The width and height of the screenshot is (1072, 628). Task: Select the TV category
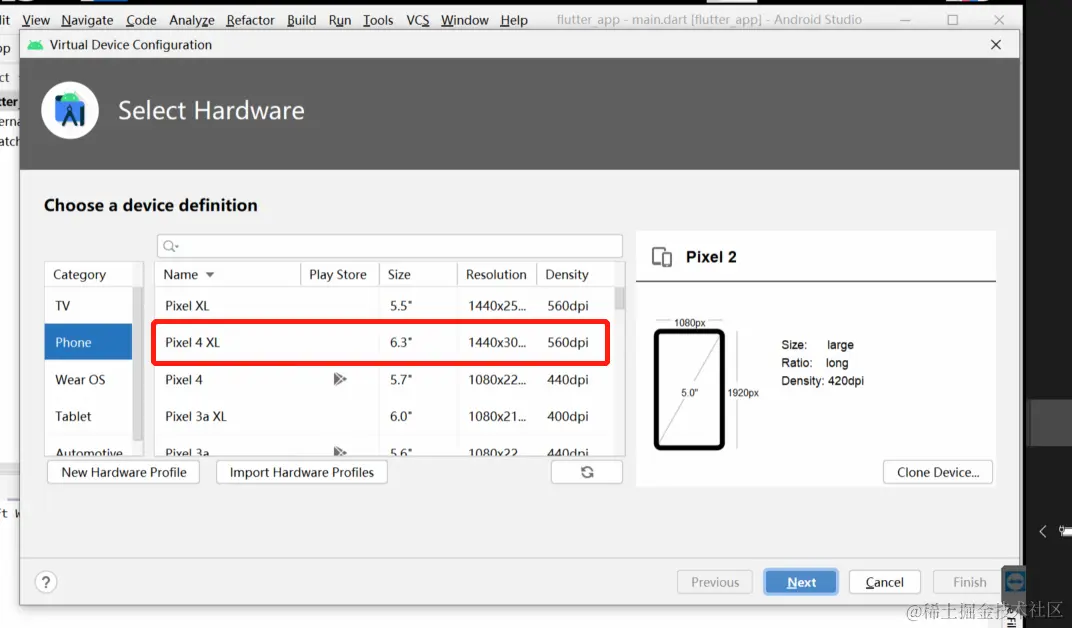click(x=88, y=305)
